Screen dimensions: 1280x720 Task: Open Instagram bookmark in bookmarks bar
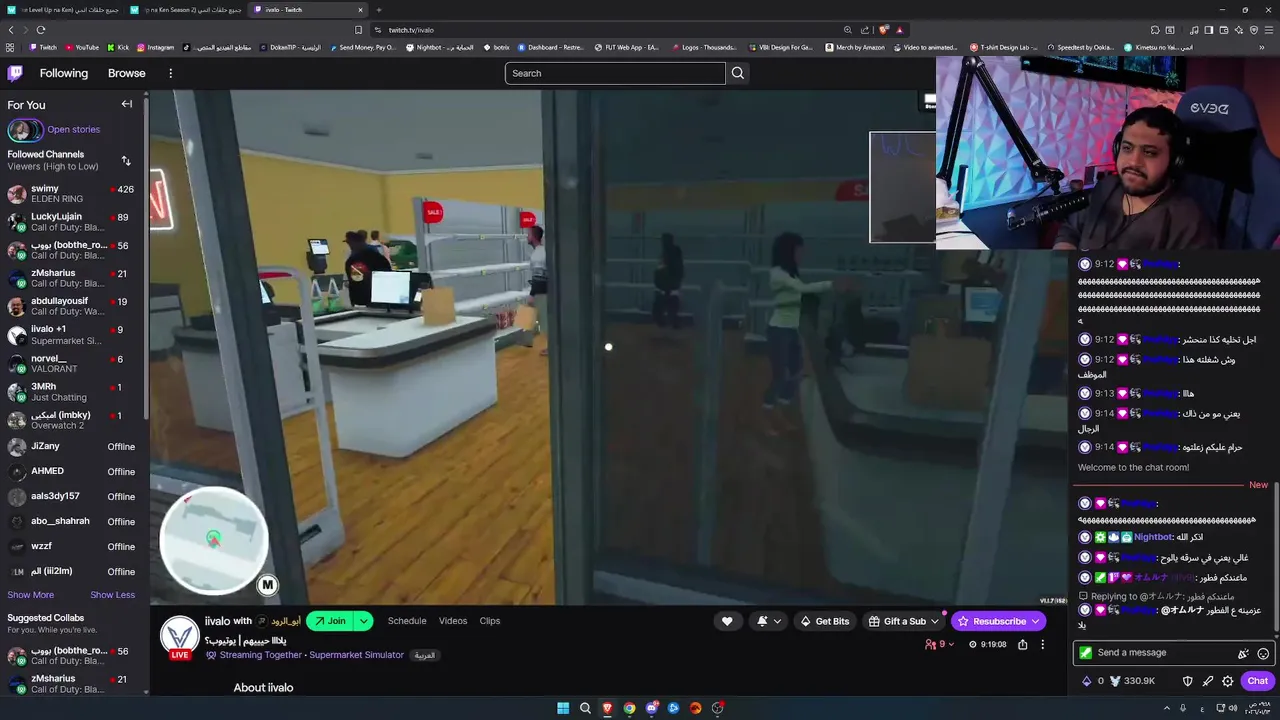click(x=155, y=47)
